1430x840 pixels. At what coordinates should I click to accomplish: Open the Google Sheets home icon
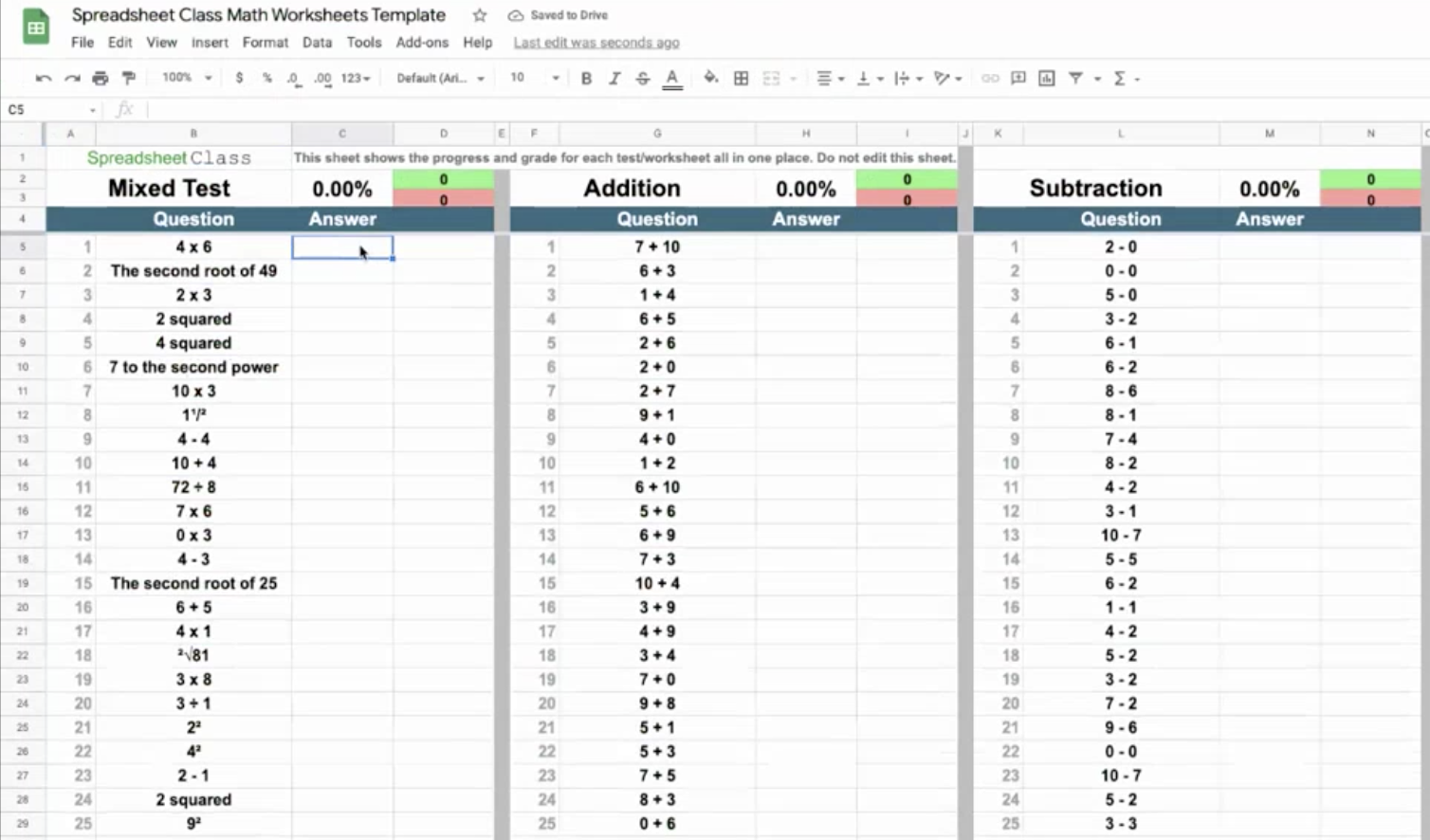[x=36, y=27]
